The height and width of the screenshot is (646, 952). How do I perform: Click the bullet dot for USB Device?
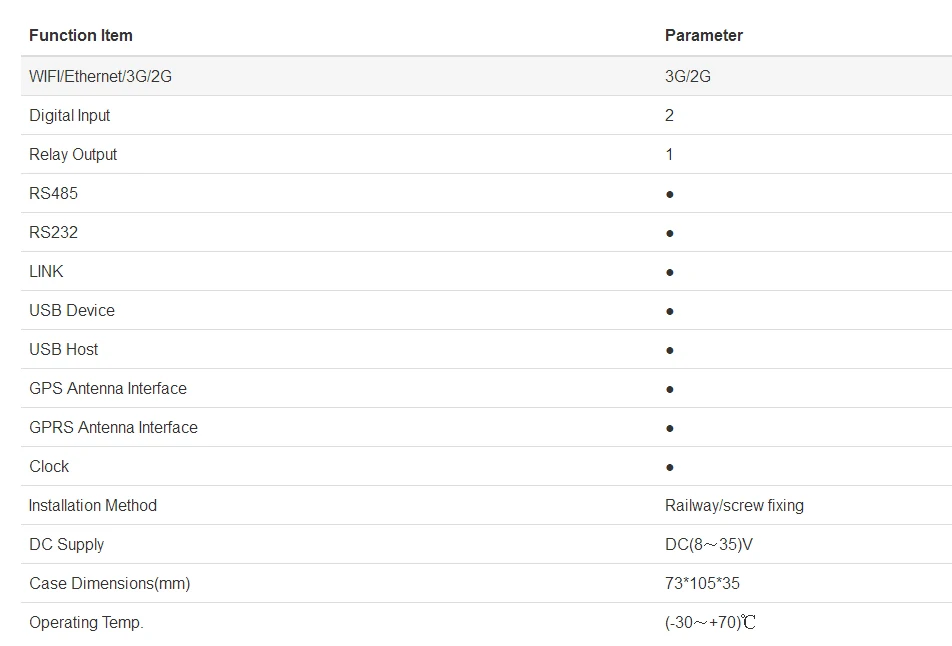(x=670, y=311)
